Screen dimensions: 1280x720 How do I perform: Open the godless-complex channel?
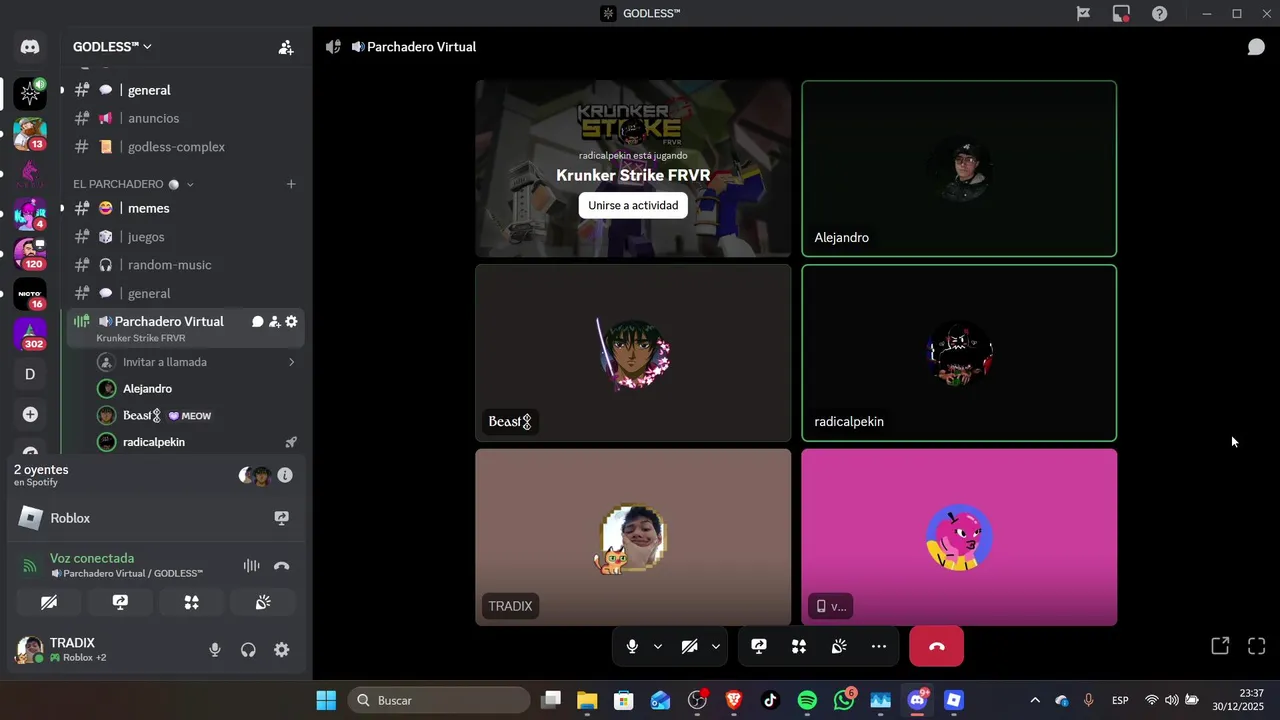click(x=185, y=147)
